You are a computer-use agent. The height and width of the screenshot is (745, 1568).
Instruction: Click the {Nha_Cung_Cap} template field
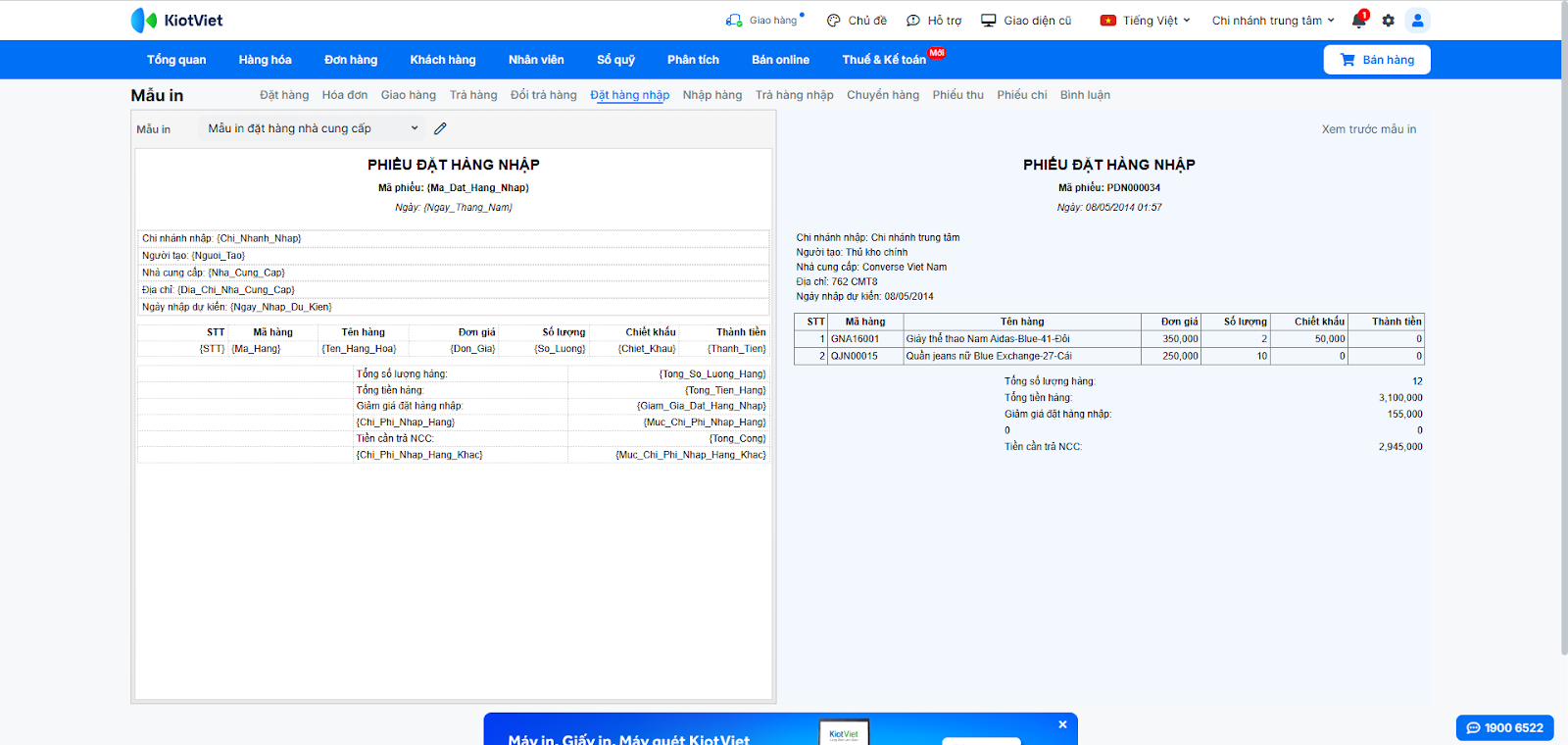point(246,273)
